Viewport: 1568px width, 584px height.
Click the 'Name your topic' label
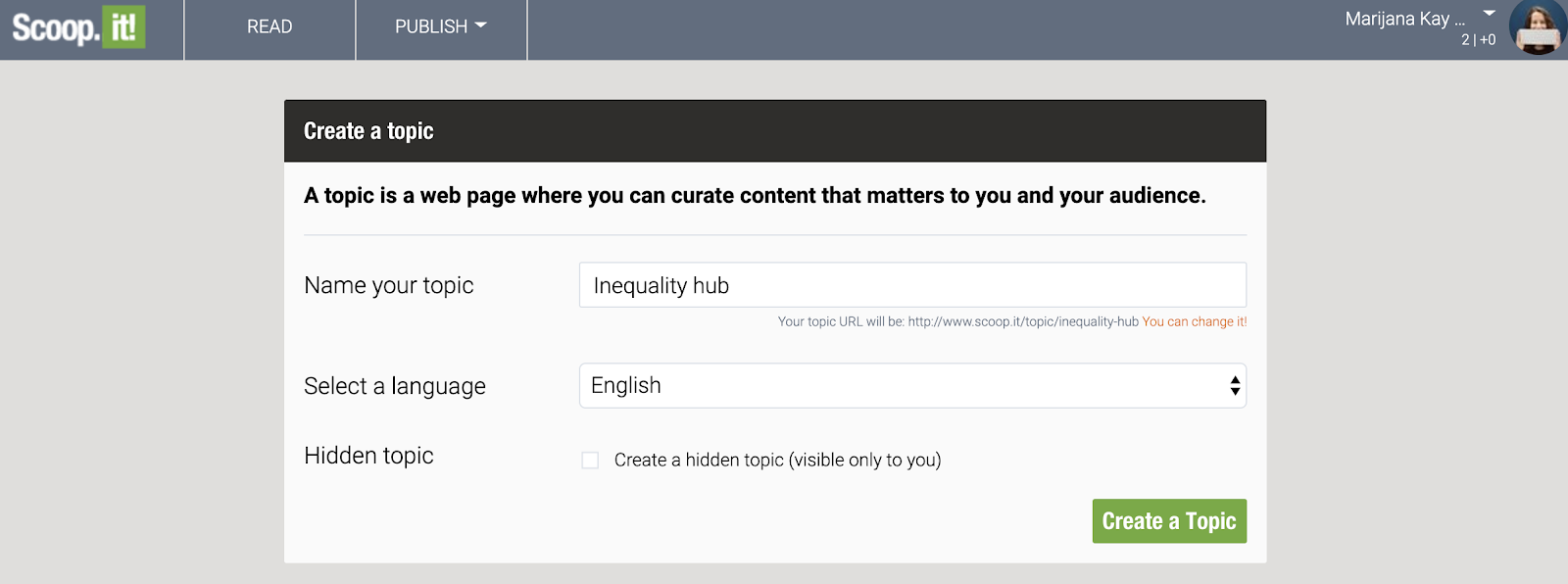pyautogui.click(x=389, y=285)
